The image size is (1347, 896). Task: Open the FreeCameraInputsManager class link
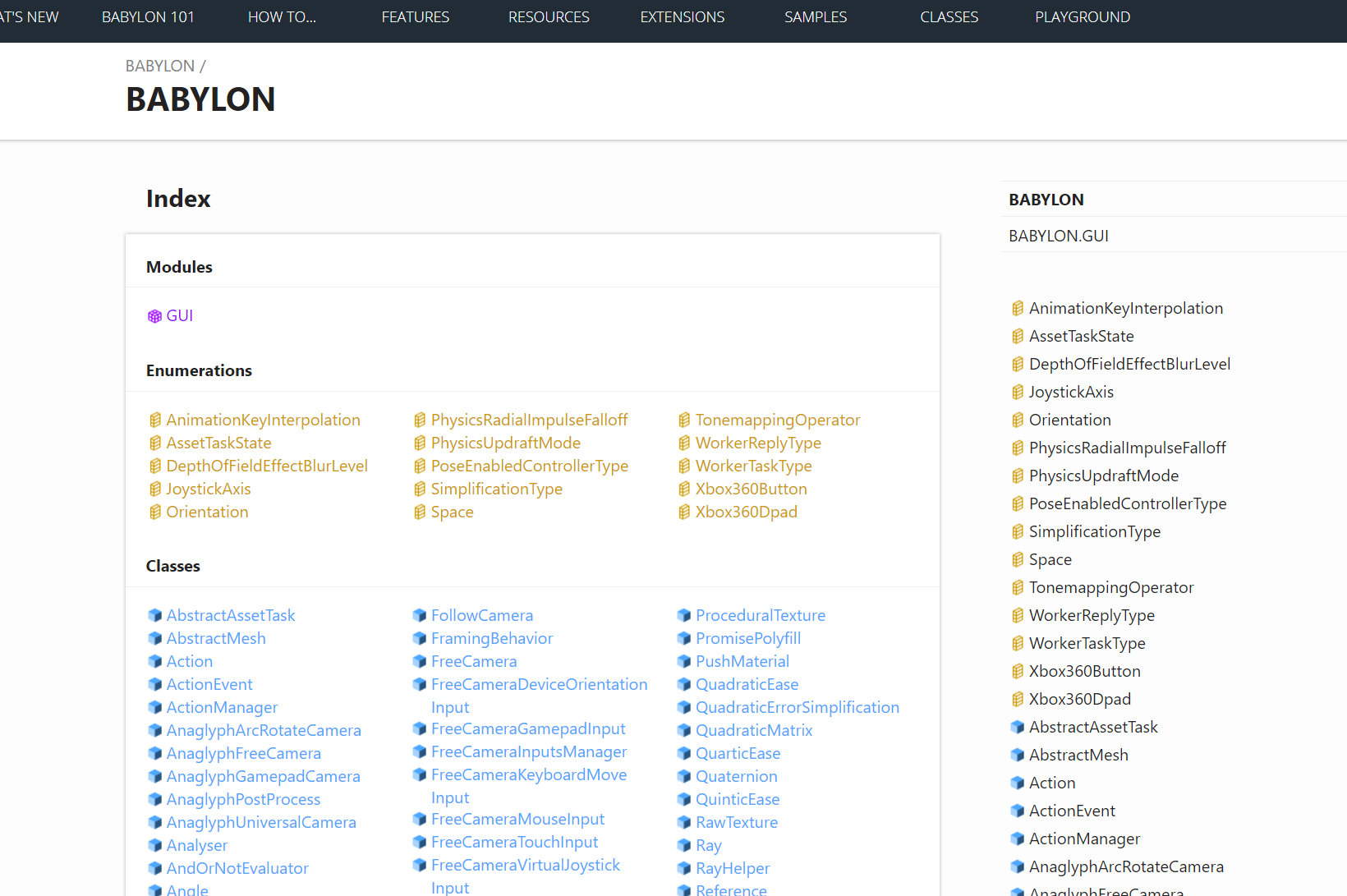point(529,751)
